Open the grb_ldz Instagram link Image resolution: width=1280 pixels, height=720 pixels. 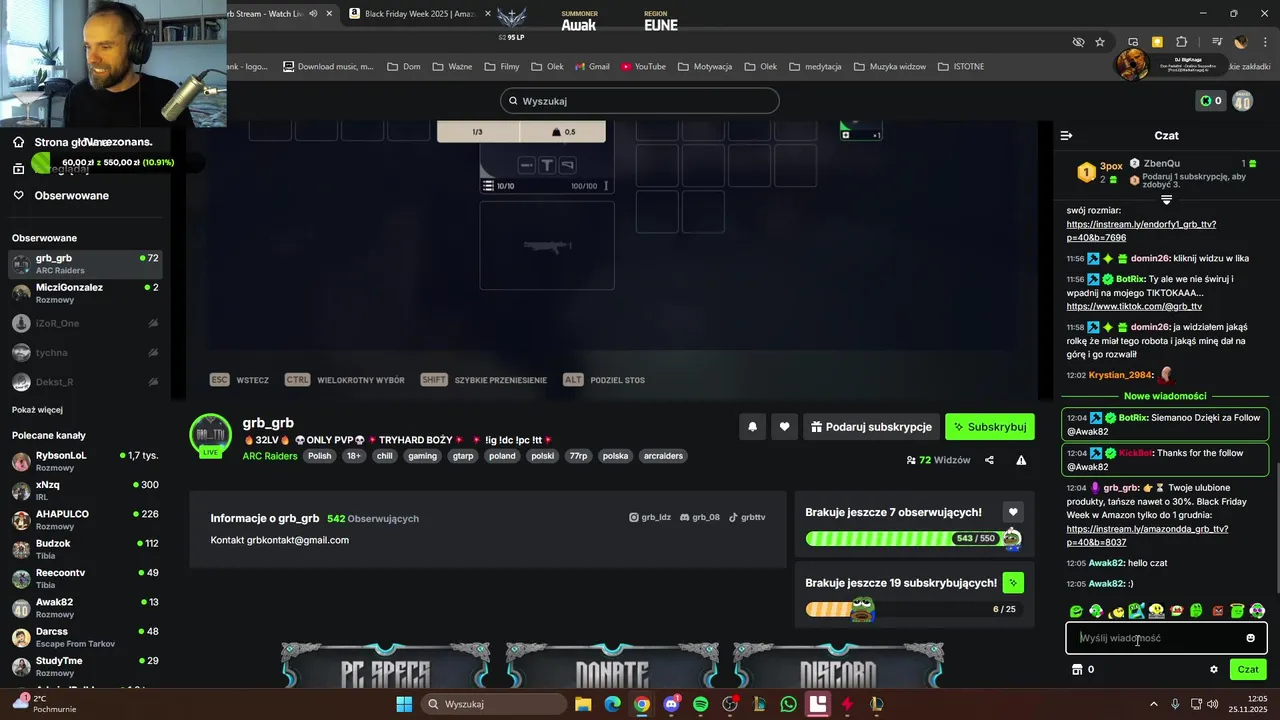(650, 518)
